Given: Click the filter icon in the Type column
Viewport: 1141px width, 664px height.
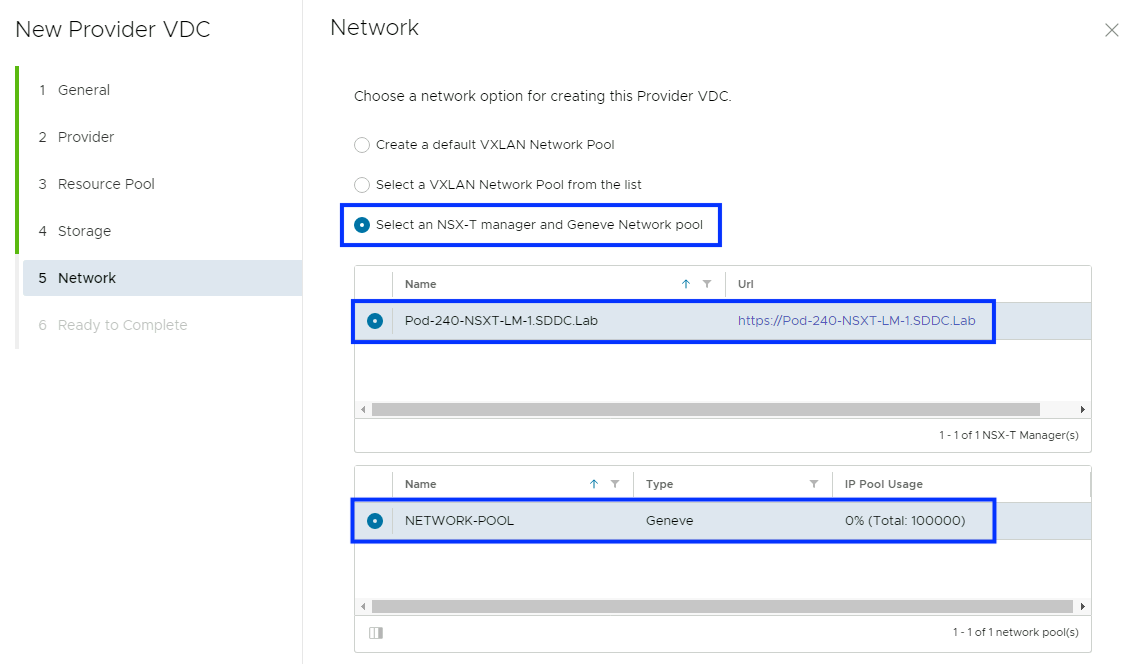Looking at the screenshot, I should (814, 484).
